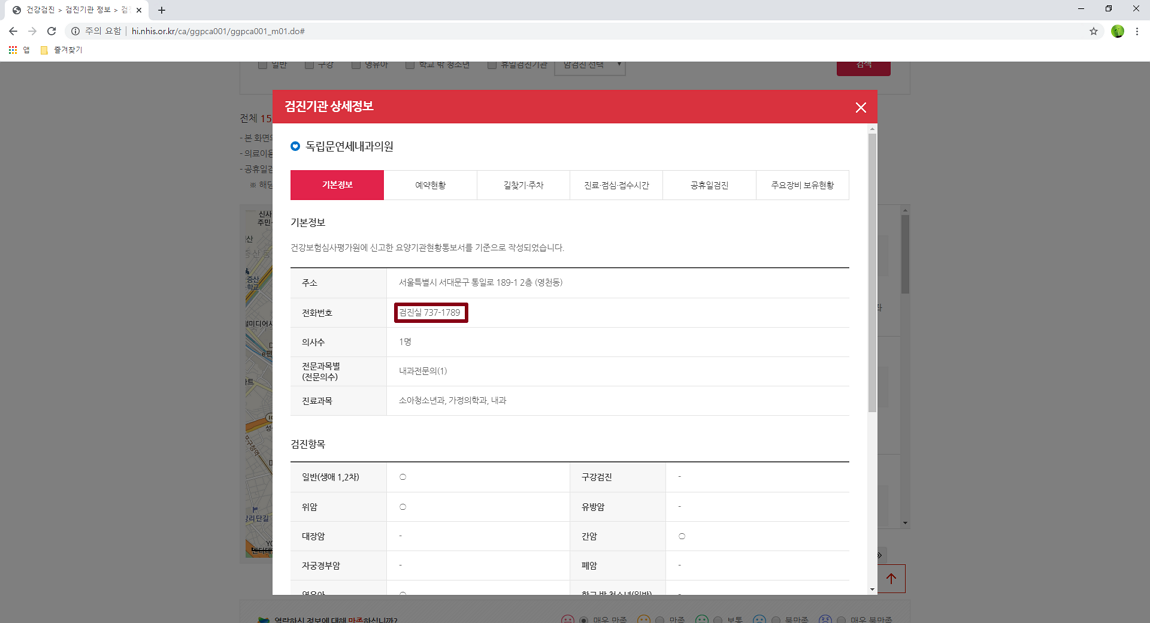The height and width of the screenshot is (623, 1150).
Task: Click the background result list scrollbar
Action: click(905, 254)
